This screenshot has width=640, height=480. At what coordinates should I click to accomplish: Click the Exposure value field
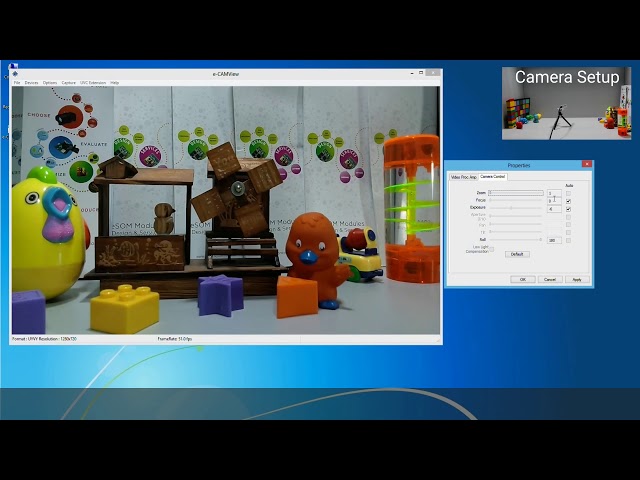click(x=554, y=209)
